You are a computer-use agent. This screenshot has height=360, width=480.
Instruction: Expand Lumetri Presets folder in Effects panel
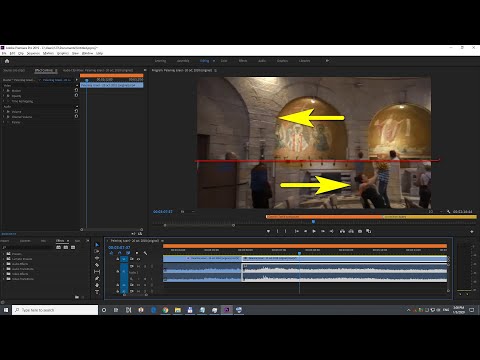click(x=4, y=259)
